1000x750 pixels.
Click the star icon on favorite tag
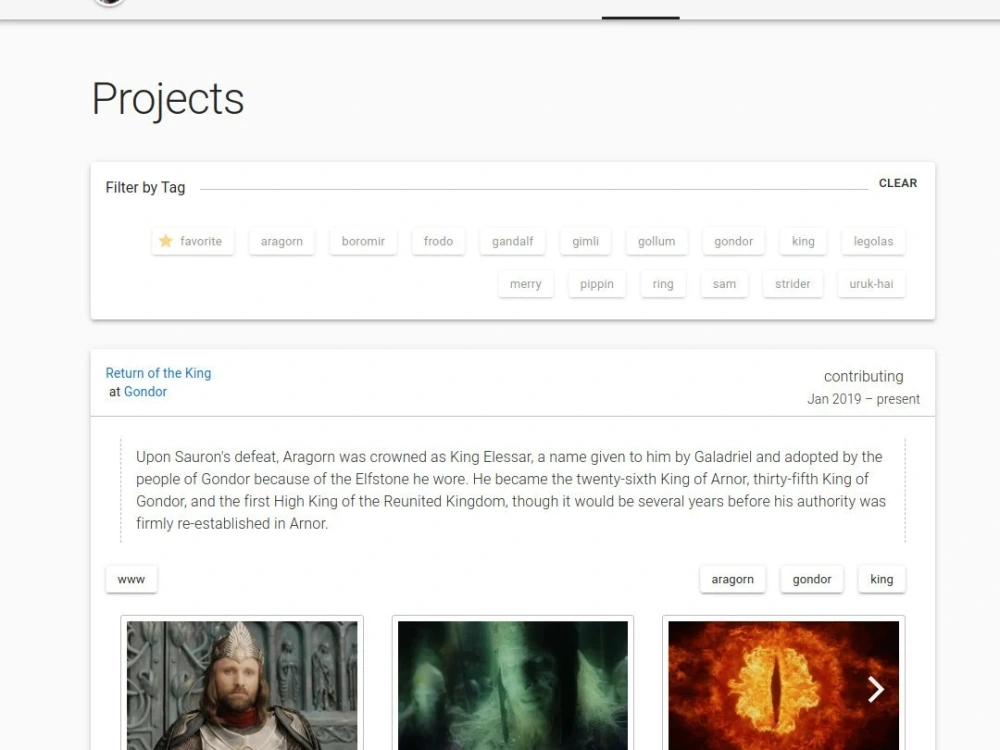tap(166, 240)
